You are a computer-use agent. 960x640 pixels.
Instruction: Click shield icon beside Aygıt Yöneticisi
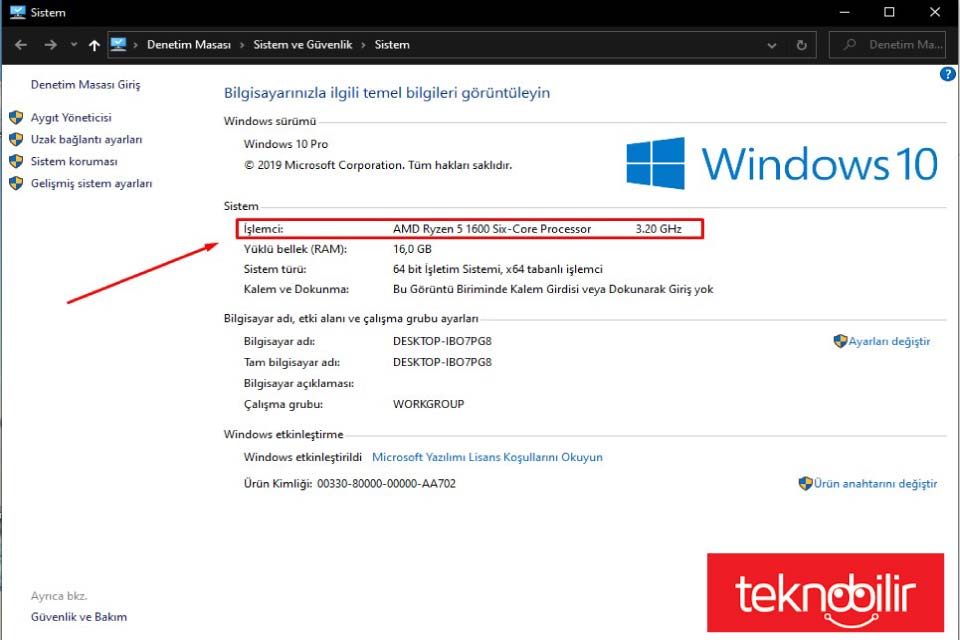click(17, 118)
